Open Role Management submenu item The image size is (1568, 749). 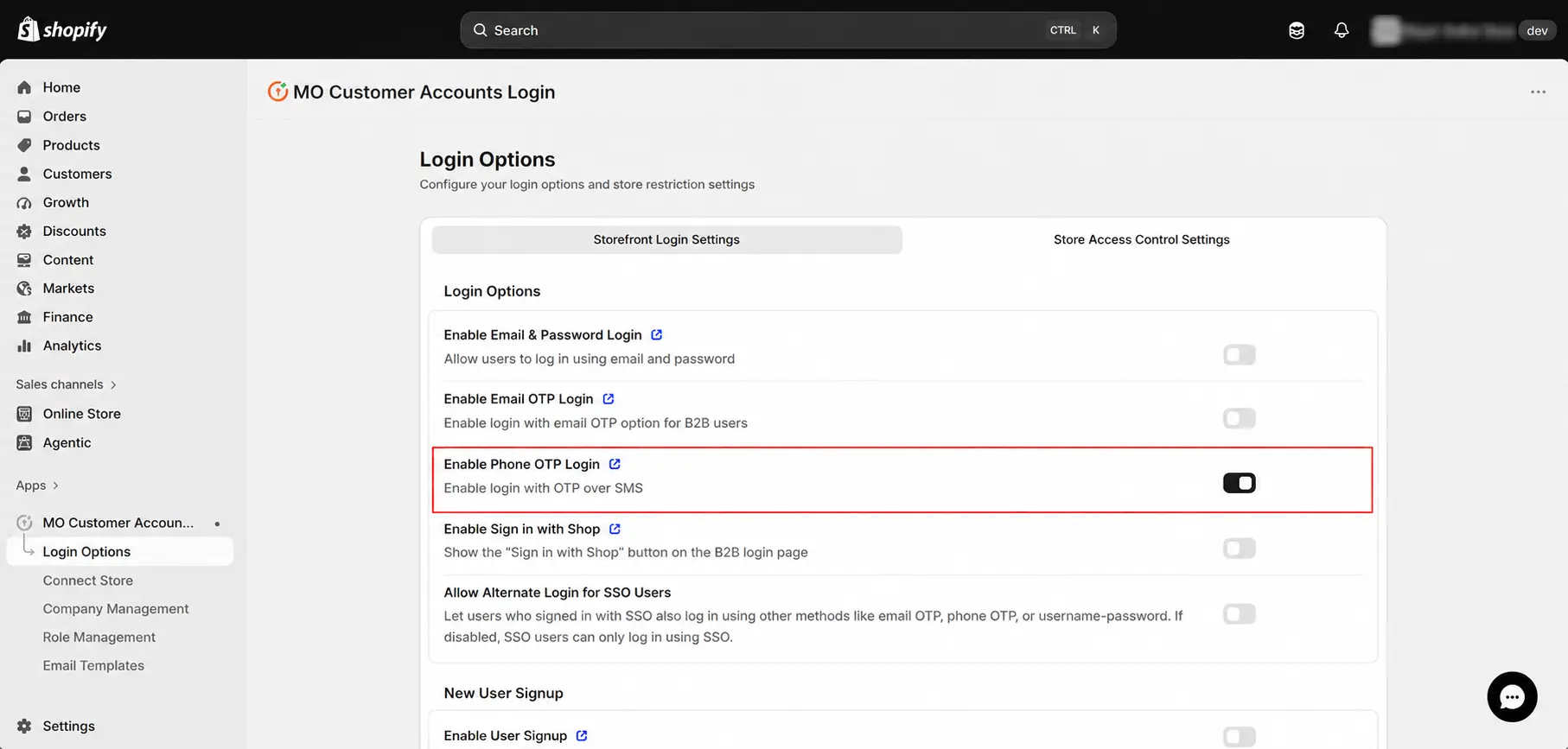tap(99, 637)
